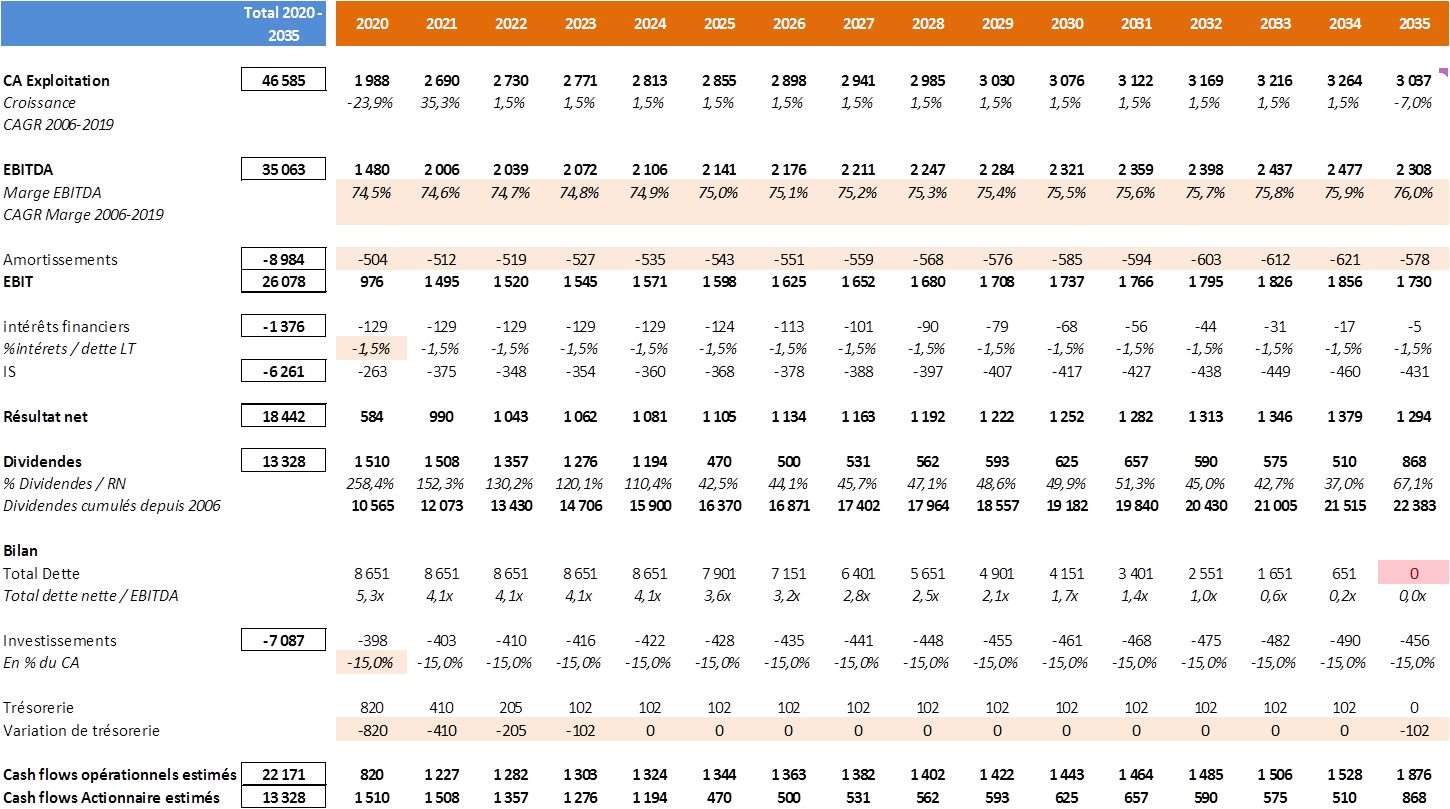
Task: Click the 2027 year header cell
Action: [x=858, y=23]
